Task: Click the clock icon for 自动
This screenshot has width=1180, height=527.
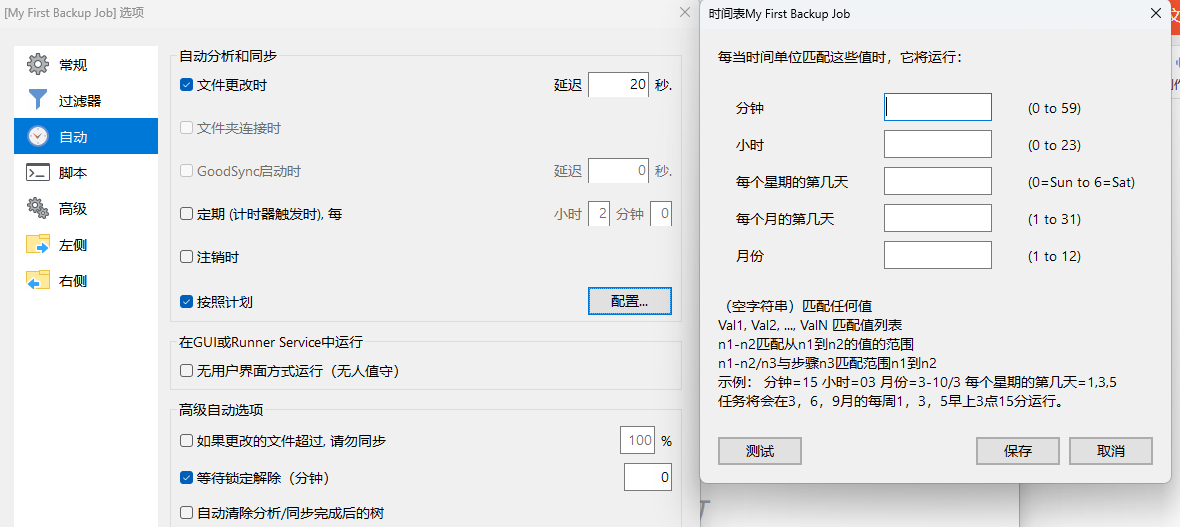Action: 38,136
